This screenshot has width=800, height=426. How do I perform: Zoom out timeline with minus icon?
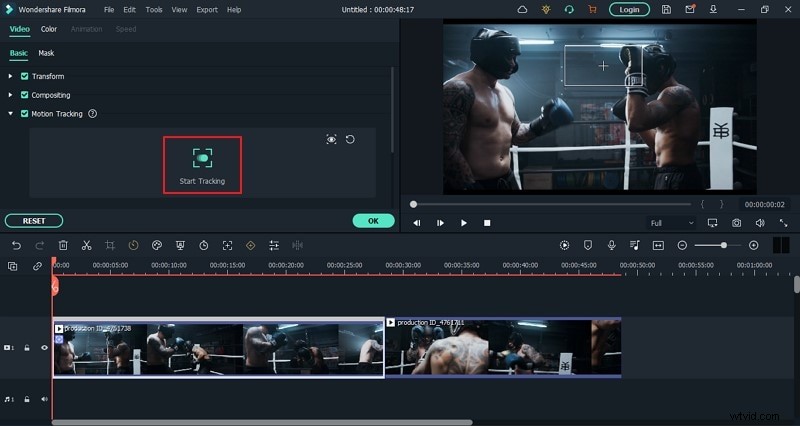[x=682, y=245]
